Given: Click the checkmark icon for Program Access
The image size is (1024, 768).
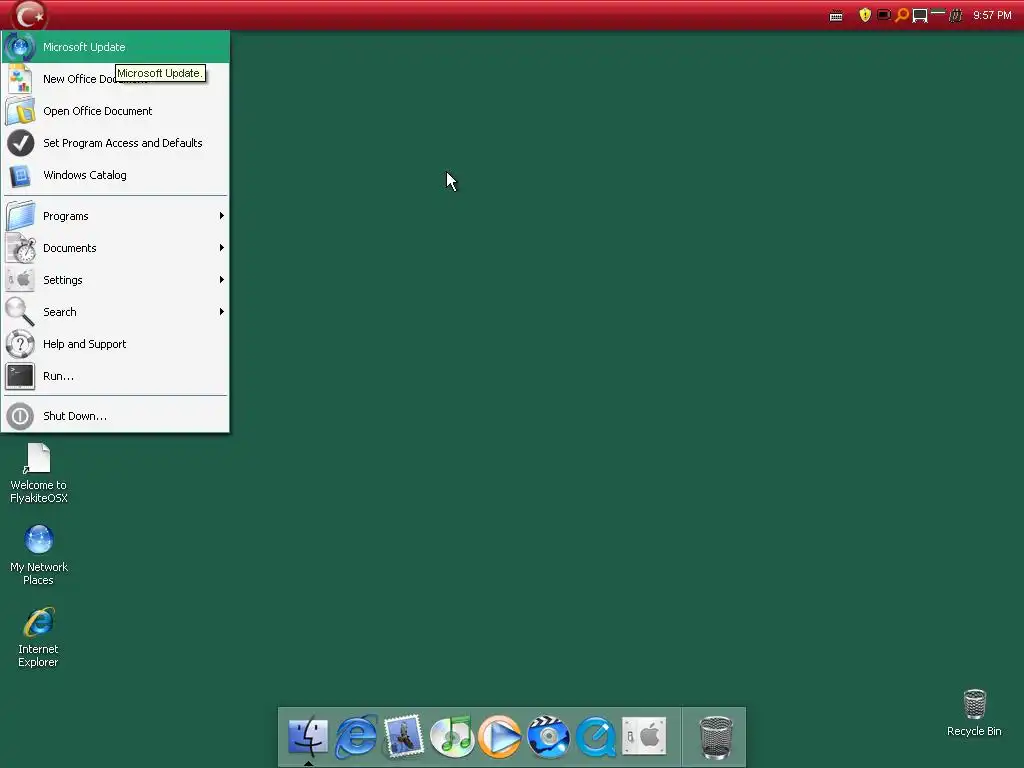Looking at the screenshot, I should pos(20,143).
